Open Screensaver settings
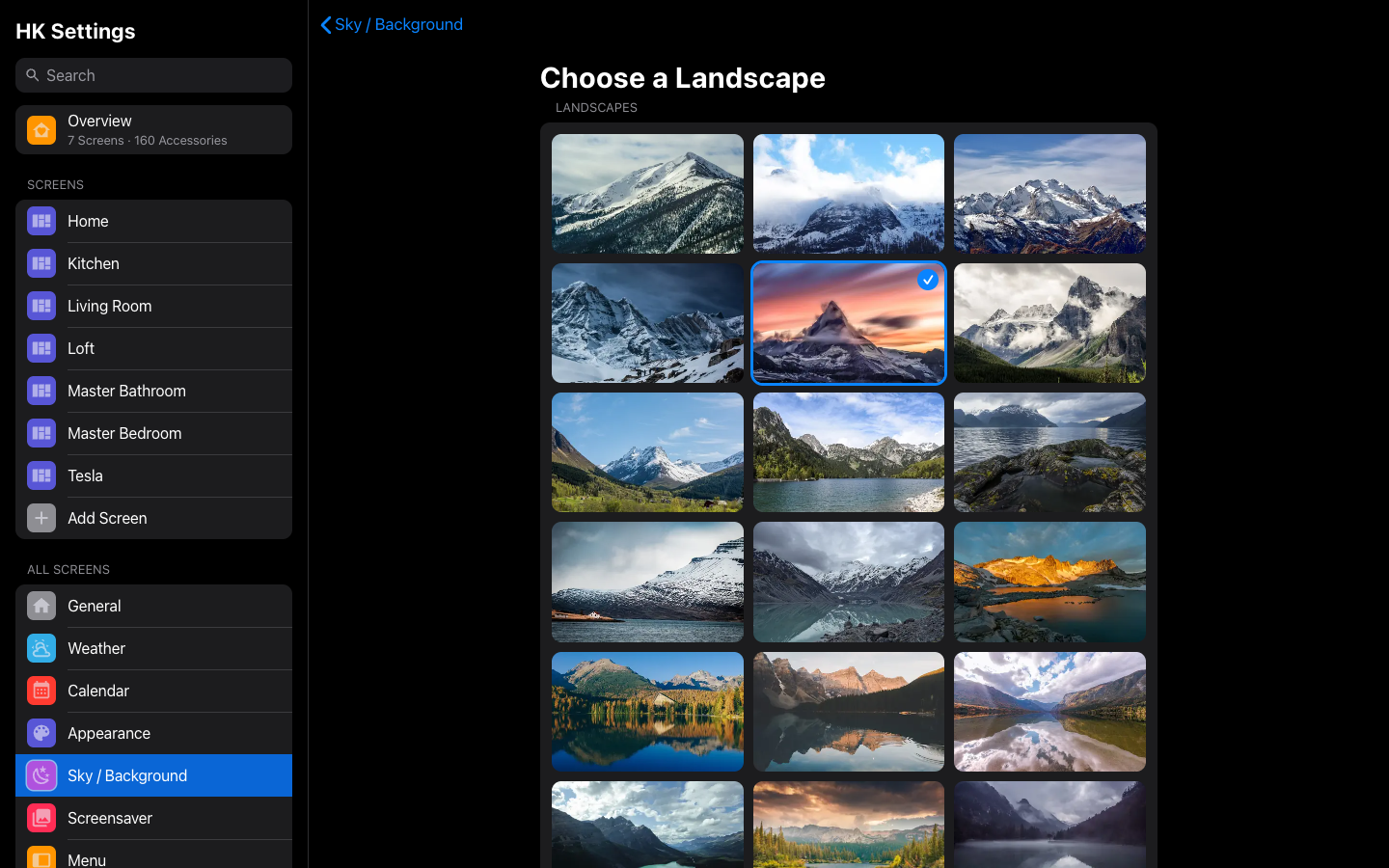This screenshot has height=868, width=1389. click(153, 818)
